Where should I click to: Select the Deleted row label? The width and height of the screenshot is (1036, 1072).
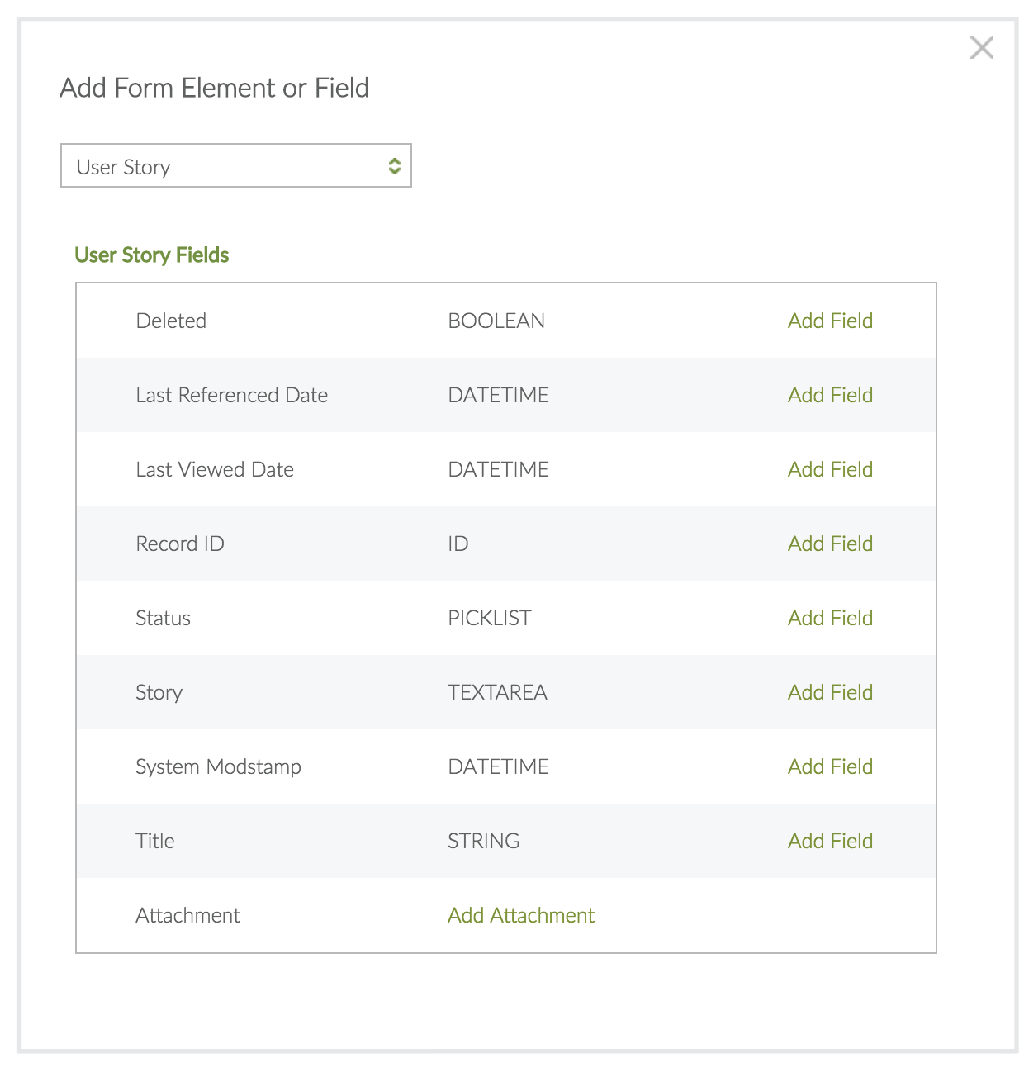click(x=171, y=321)
